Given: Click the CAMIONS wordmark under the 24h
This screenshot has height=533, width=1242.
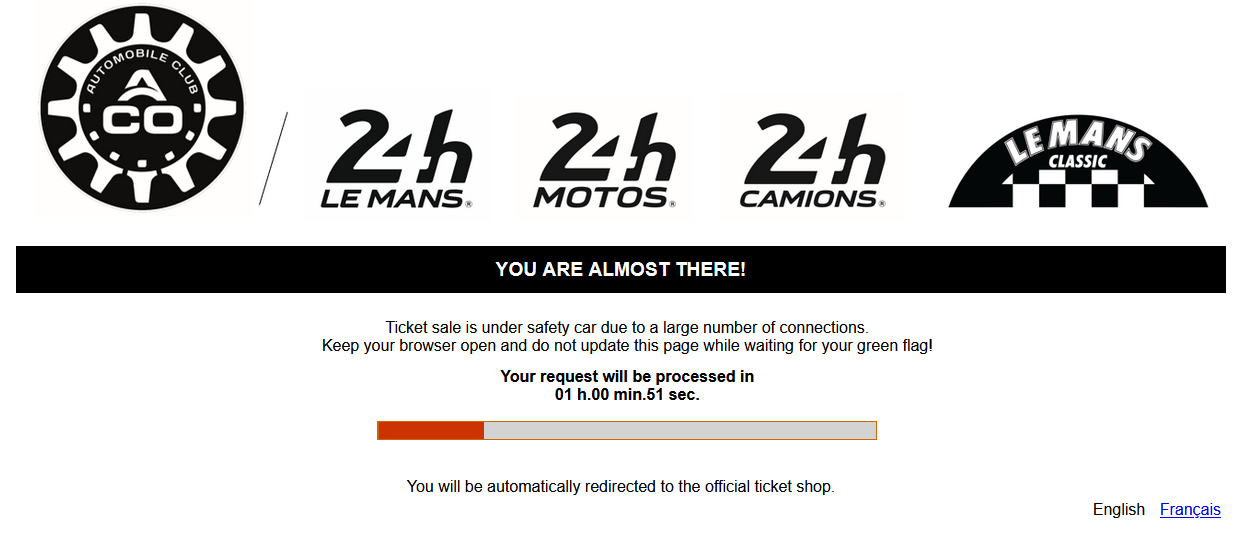Looking at the screenshot, I should click(808, 198).
